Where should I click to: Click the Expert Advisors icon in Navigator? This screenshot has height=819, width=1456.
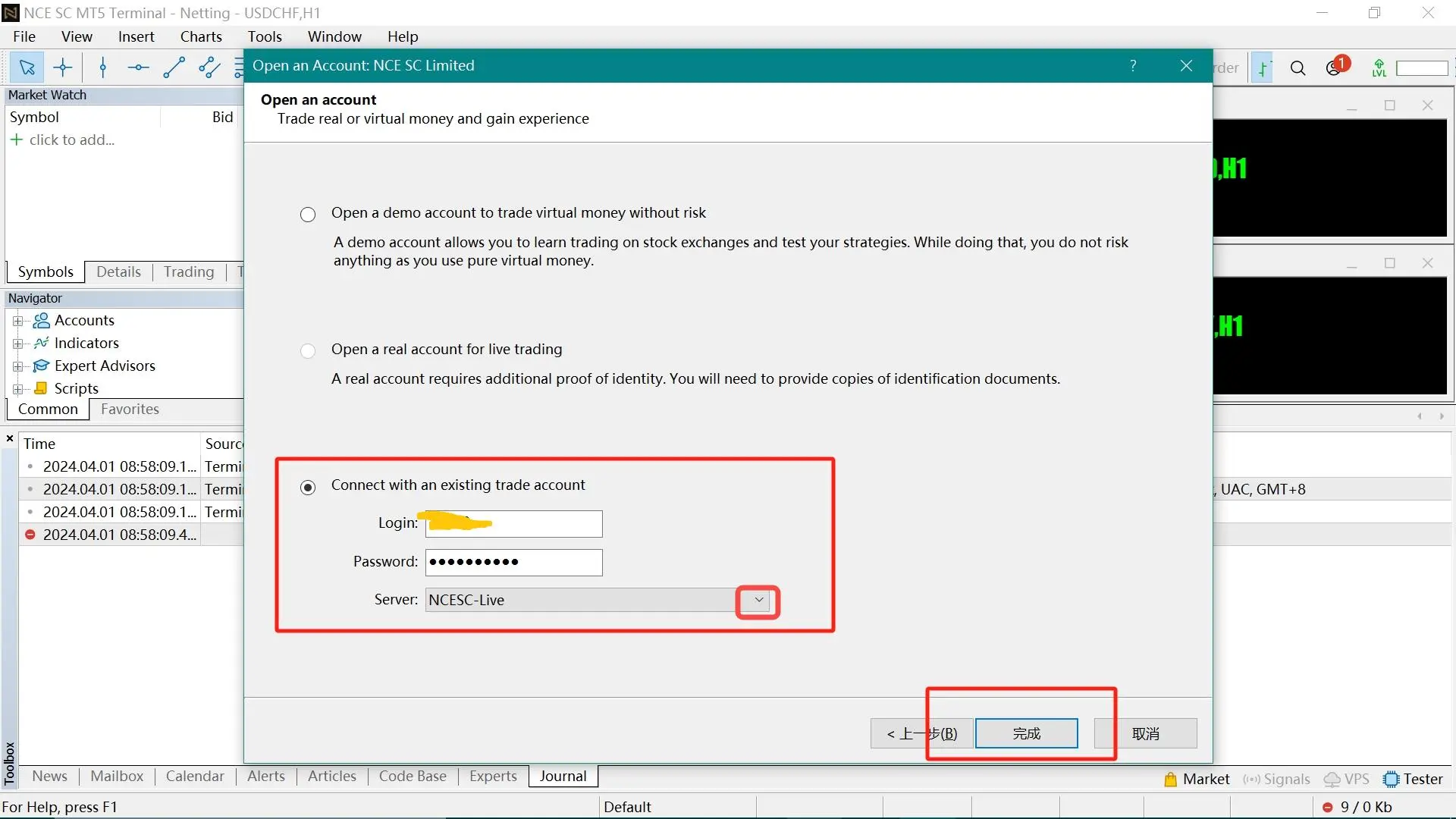click(x=42, y=366)
